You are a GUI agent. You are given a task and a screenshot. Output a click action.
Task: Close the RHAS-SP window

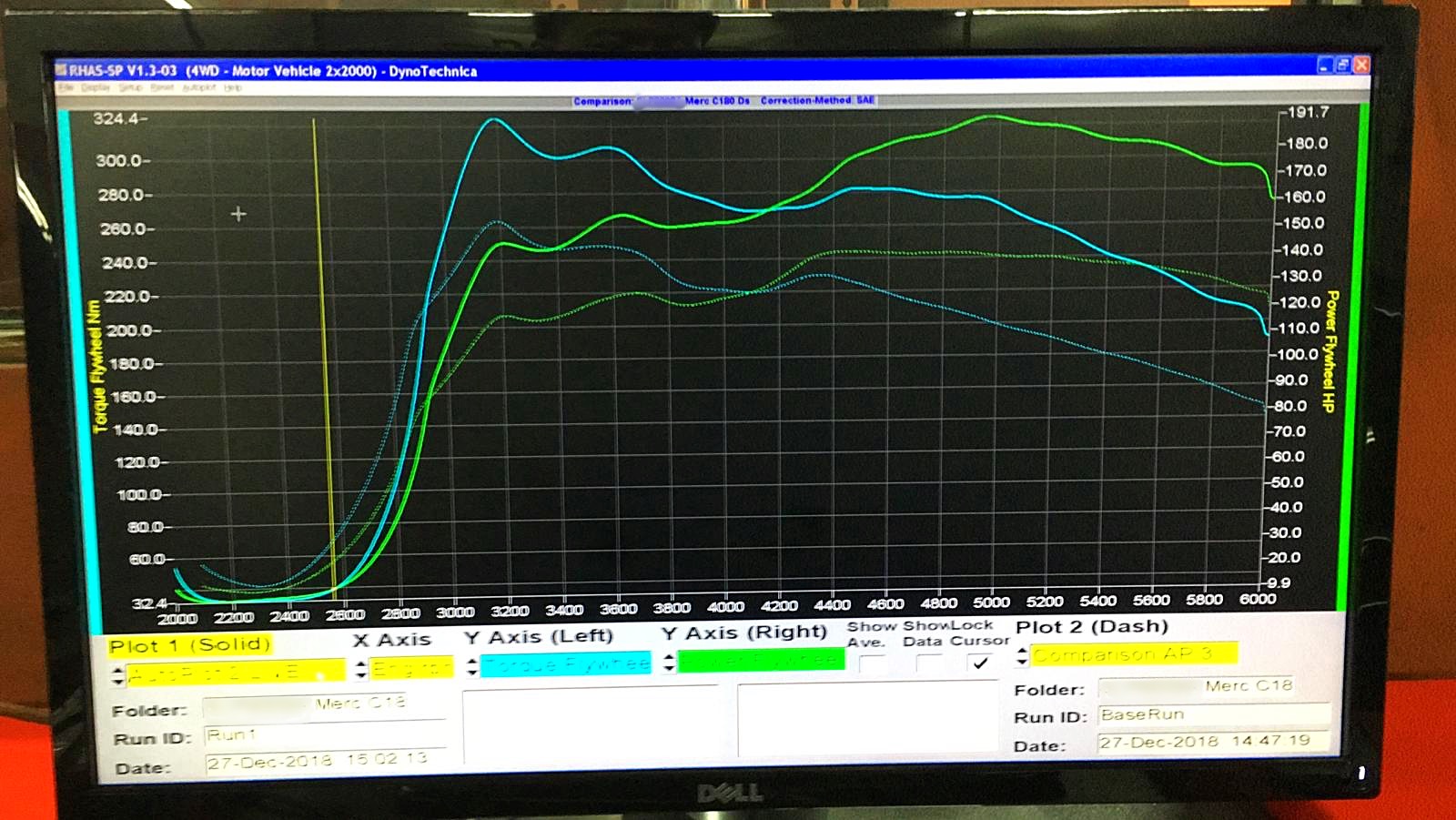(1361, 65)
